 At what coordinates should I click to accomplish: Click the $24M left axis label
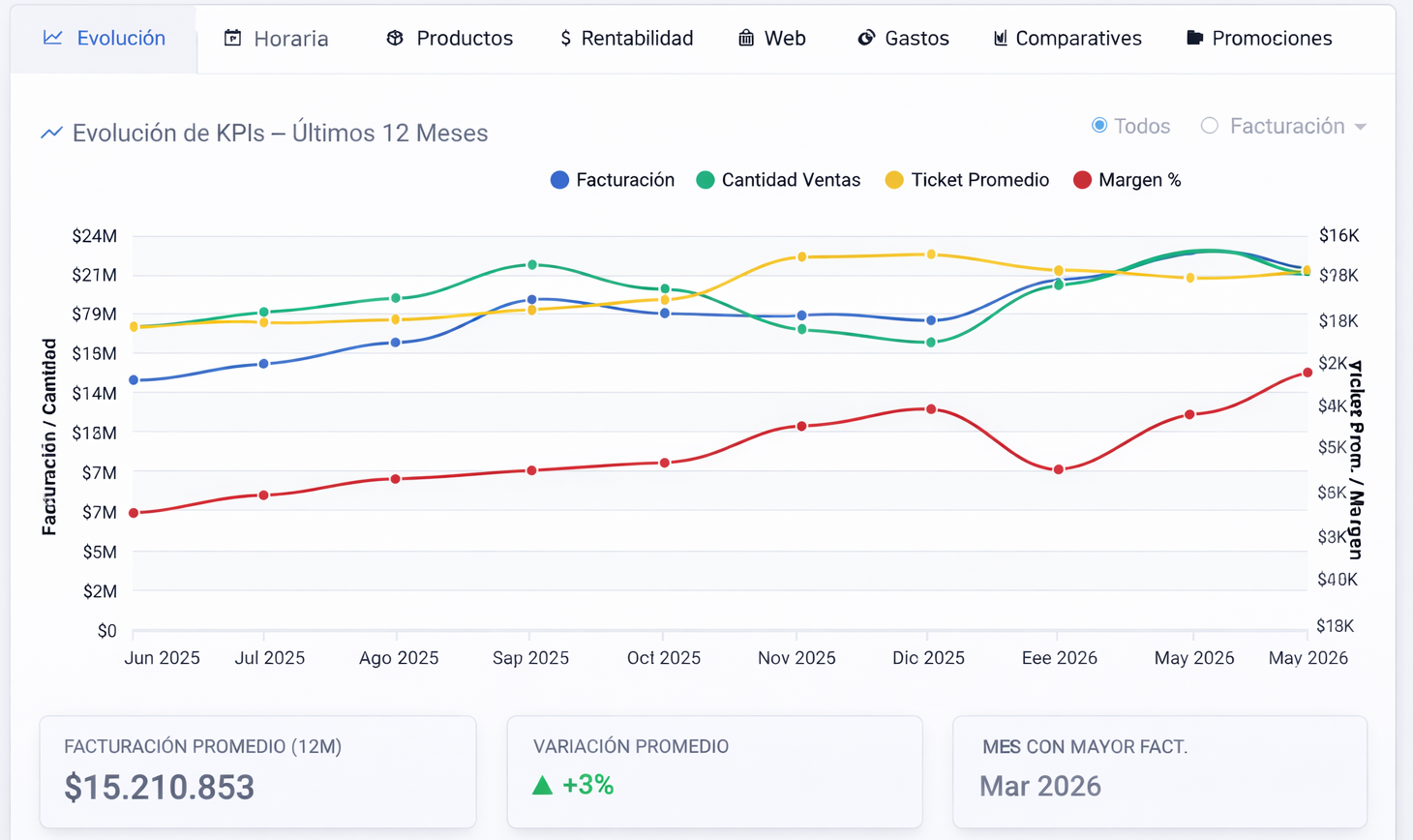coord(95,236)
